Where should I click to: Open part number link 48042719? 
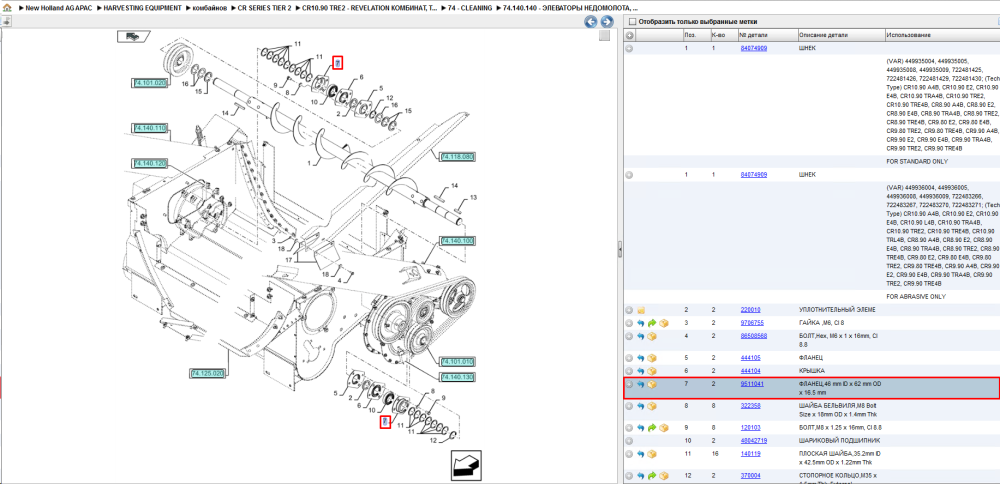click(753, 441)
